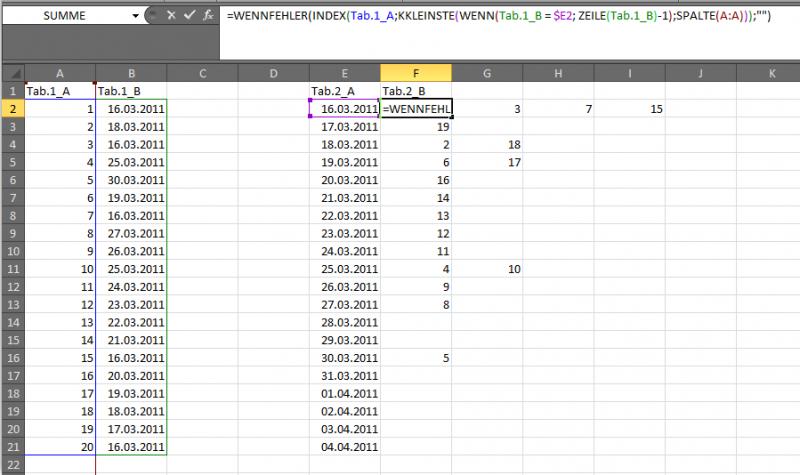Click the cell showing =WENNFEHL
800x475 pixels.
point(416,108)
